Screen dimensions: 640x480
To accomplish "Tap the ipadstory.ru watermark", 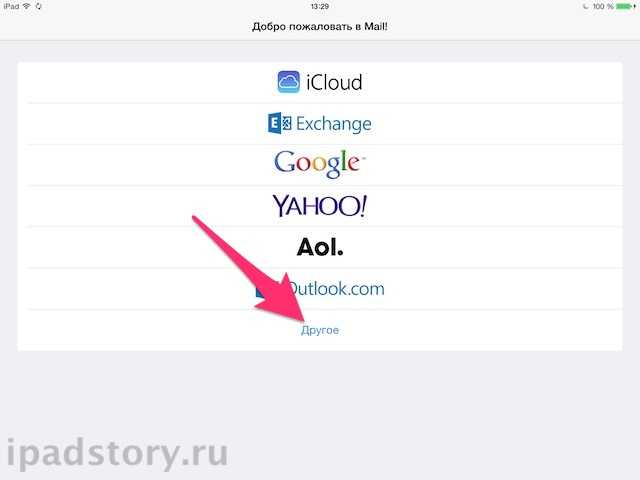I will coord(118,454).
